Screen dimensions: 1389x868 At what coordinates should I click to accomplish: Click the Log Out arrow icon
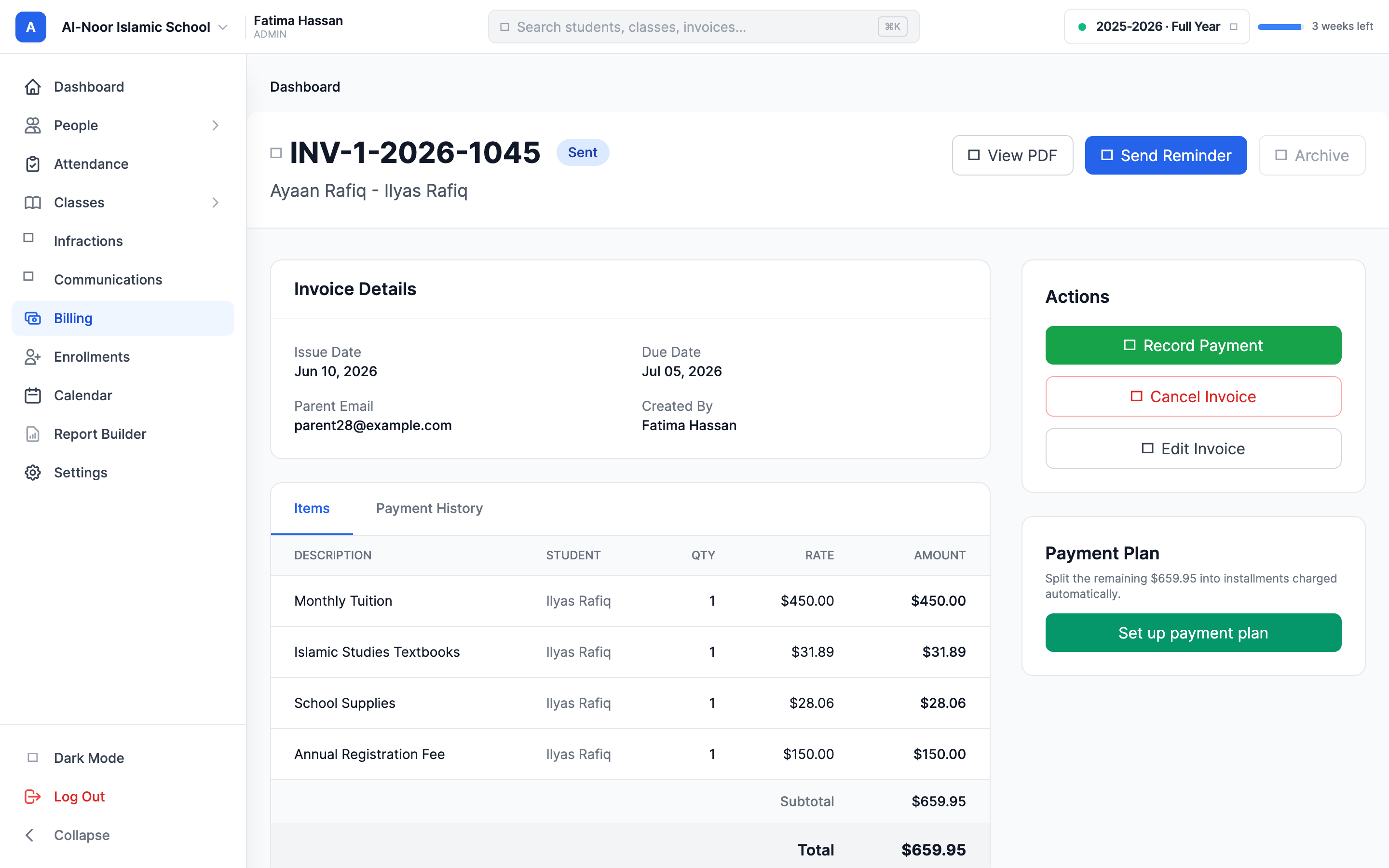point(33,796)
